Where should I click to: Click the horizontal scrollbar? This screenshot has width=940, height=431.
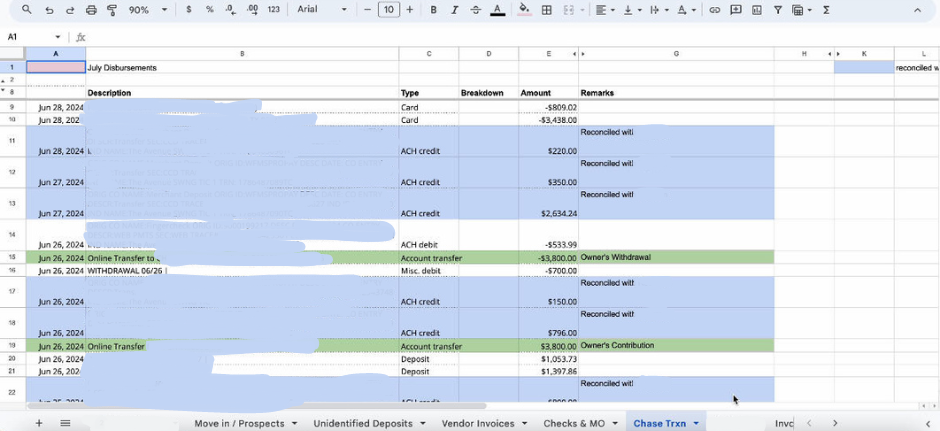coord(258,406)
